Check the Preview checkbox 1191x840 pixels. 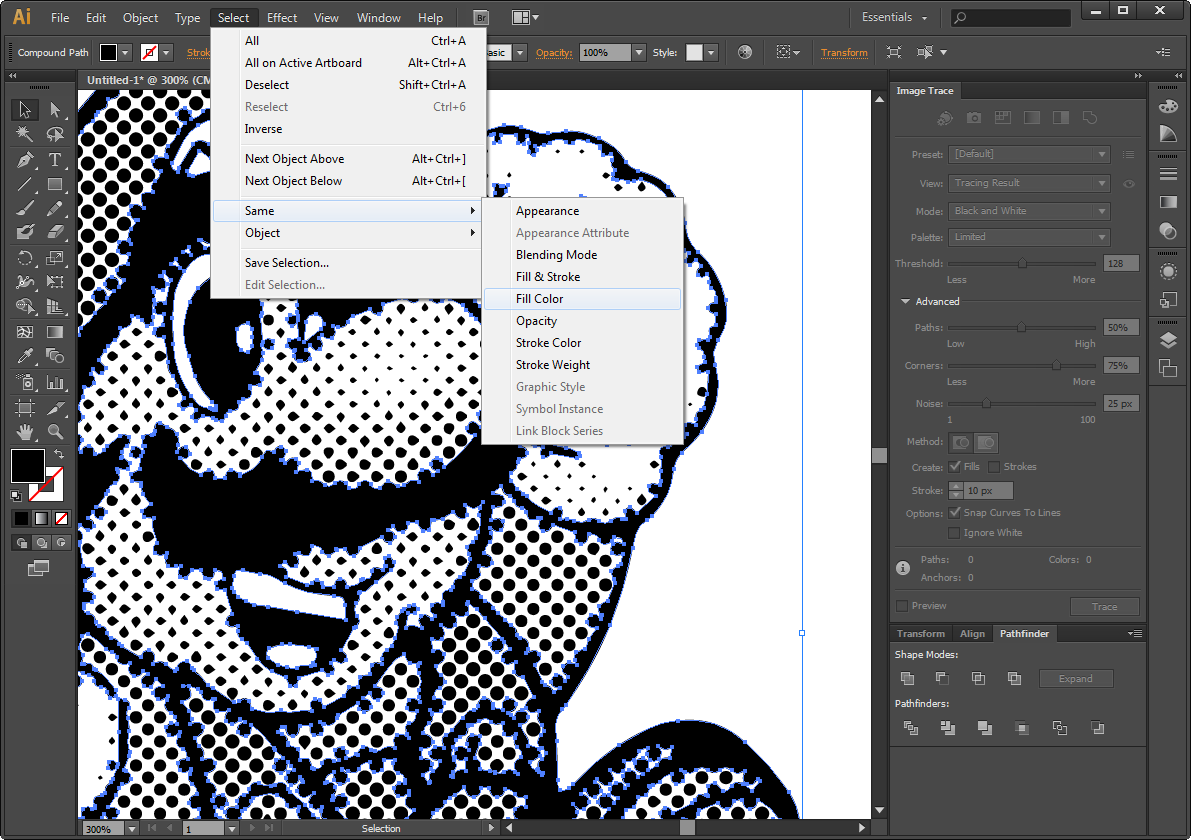pyautogui.click(x=902, y=605)
